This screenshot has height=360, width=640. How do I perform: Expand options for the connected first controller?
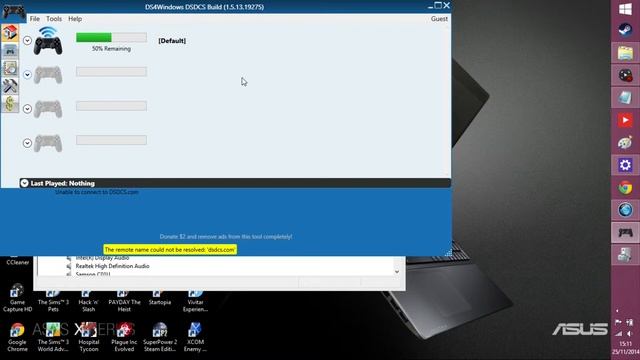tap(27, 40)
